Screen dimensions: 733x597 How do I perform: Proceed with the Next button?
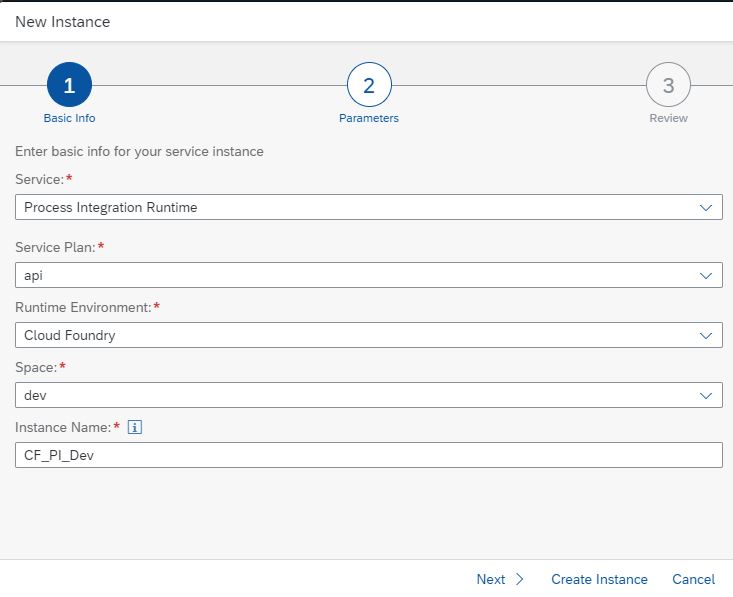tap(500, 579)
